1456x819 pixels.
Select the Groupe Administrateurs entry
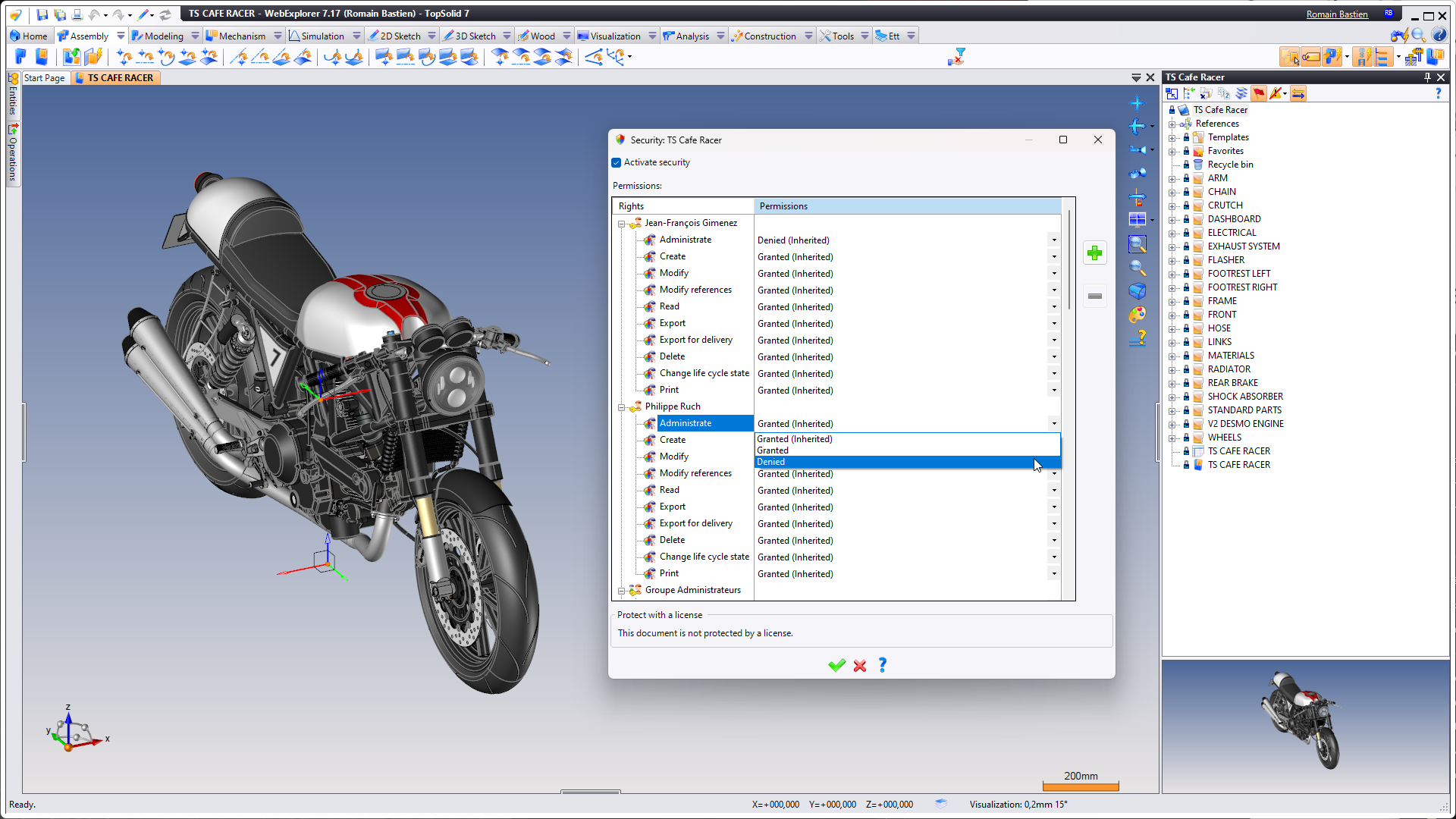pos(693,590)
